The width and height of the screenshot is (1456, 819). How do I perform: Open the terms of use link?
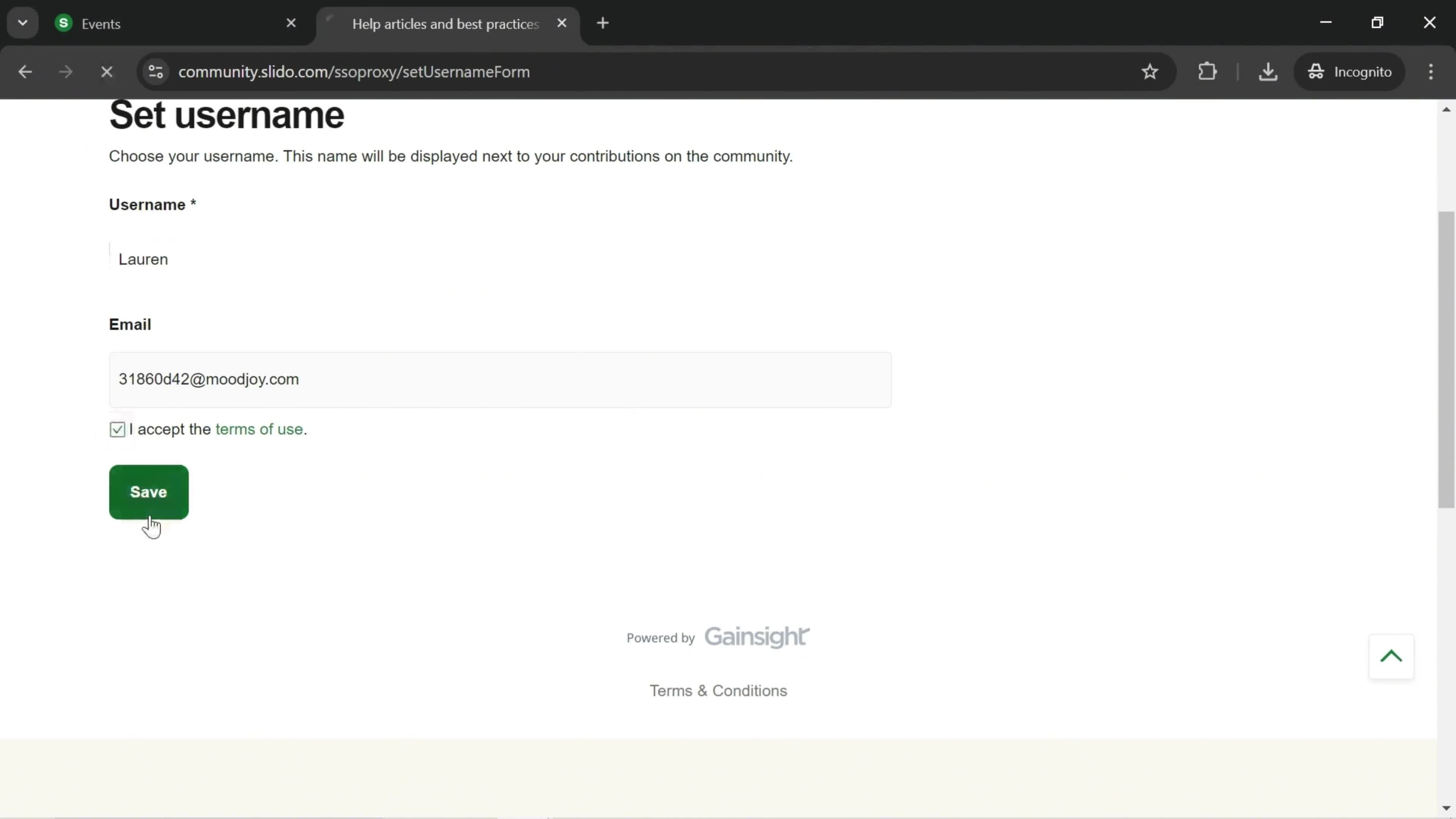point(259,430)
